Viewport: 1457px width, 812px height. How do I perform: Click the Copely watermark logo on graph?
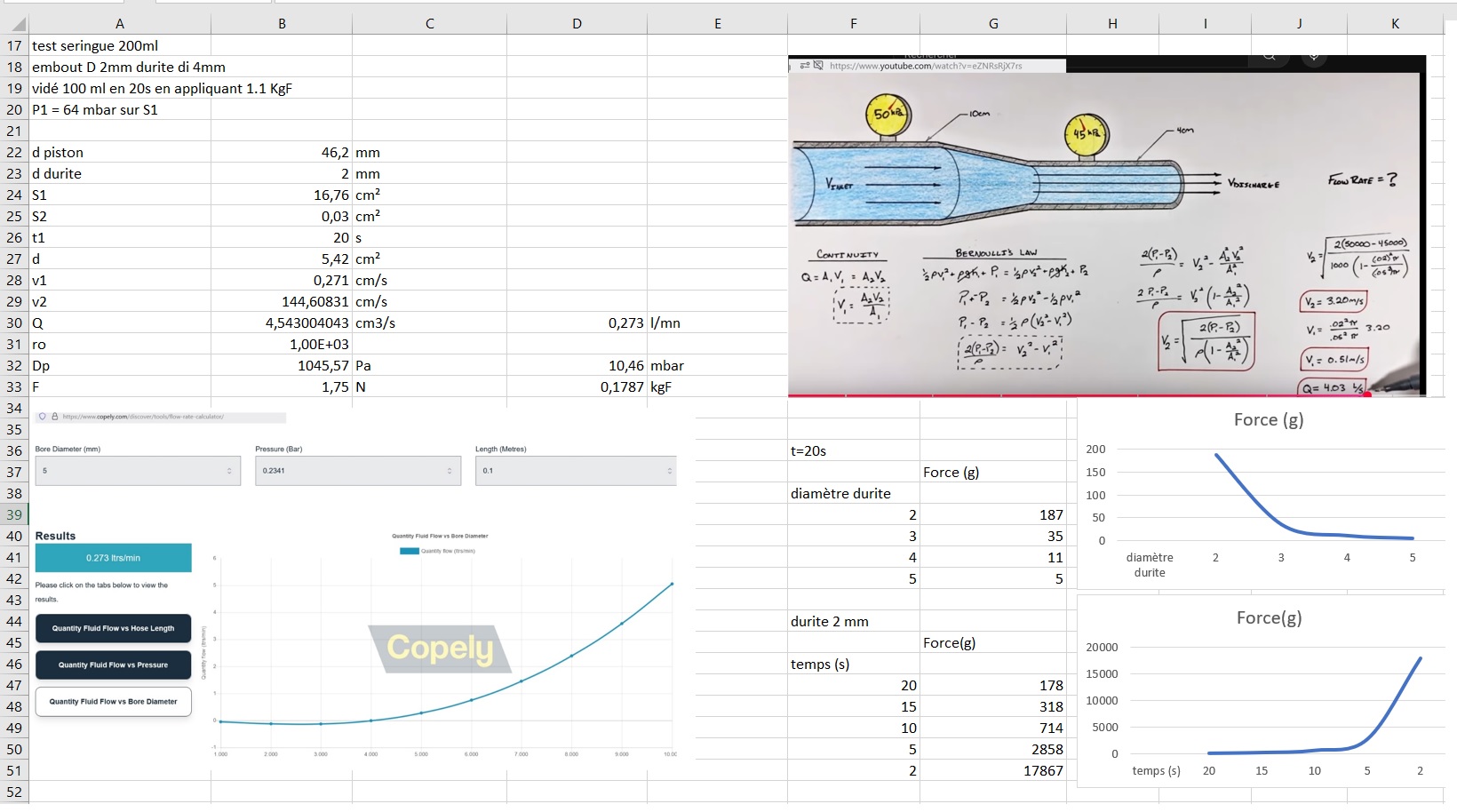[440, 648]
